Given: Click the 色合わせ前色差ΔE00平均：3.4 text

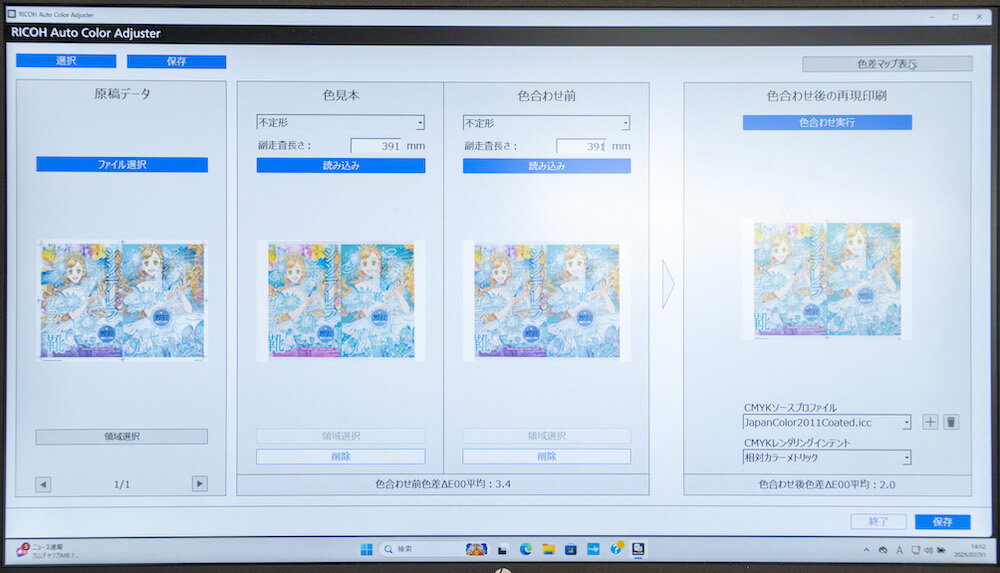Looking at the screenshot, I should 443,484.
